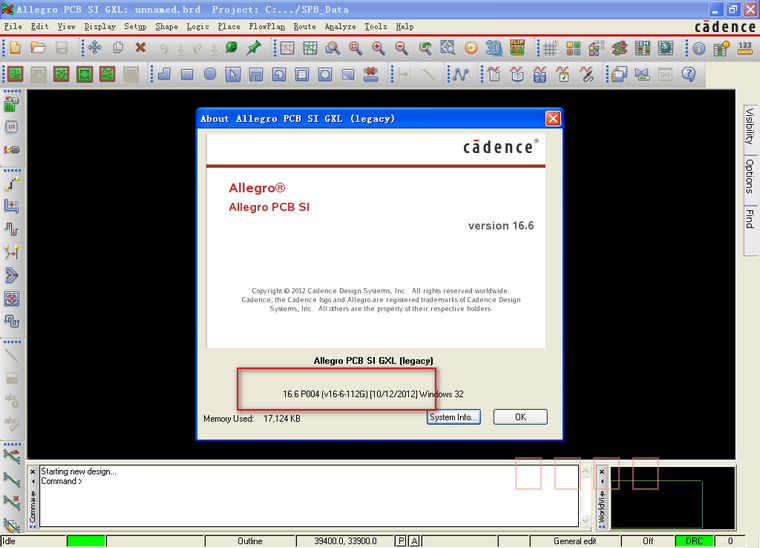Toggle the grid display icon
The width and height of the screenshot is (760, 548).
[x=550, y=47]
